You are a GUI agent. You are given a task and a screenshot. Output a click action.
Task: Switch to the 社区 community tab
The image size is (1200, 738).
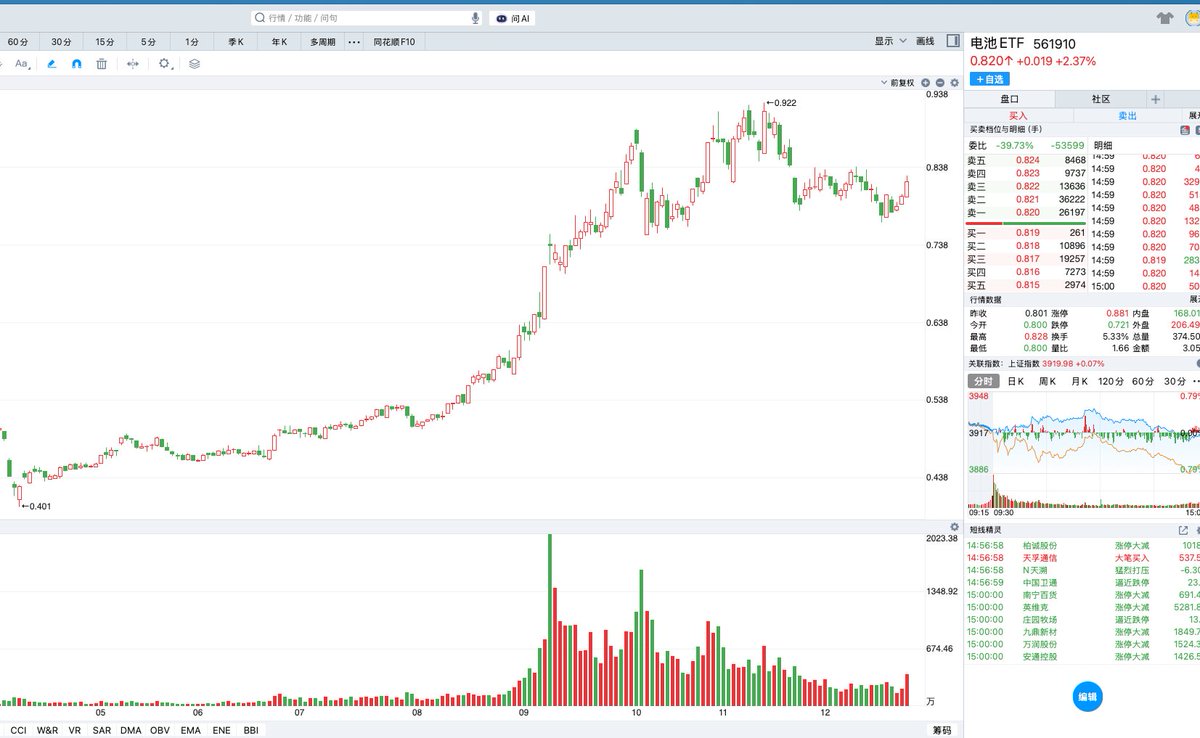click(x=1100, y=99)
